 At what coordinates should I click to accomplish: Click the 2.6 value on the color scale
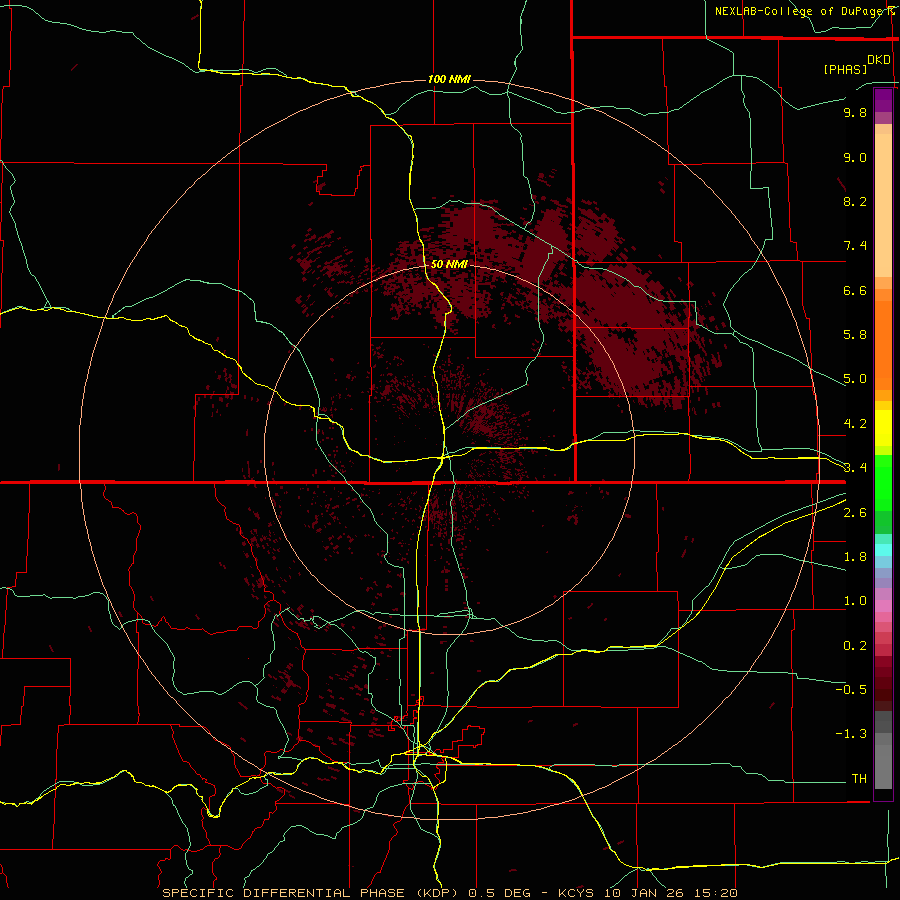pos(855,513)
